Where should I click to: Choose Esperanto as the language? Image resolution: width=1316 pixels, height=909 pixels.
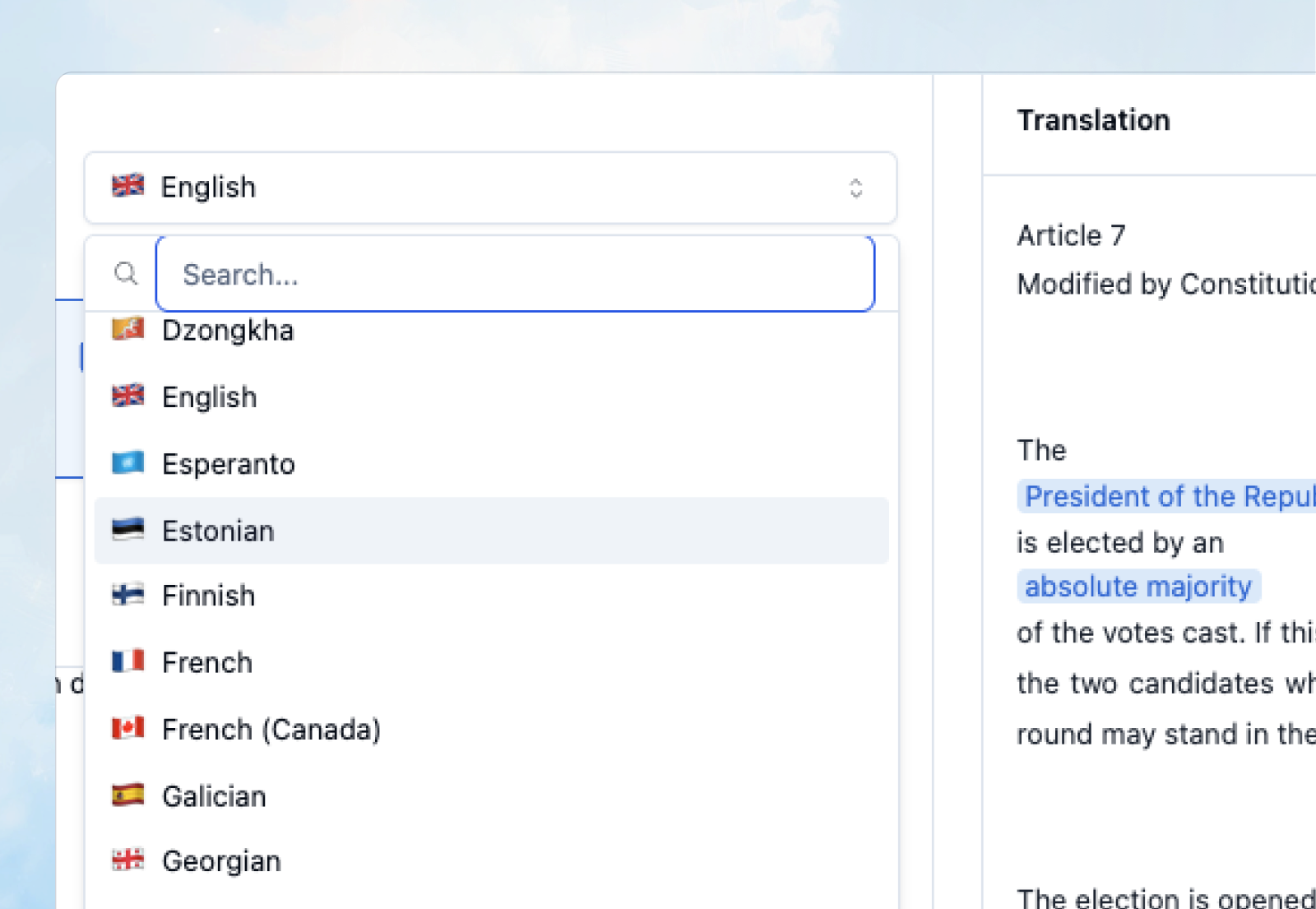click(229, 463)
